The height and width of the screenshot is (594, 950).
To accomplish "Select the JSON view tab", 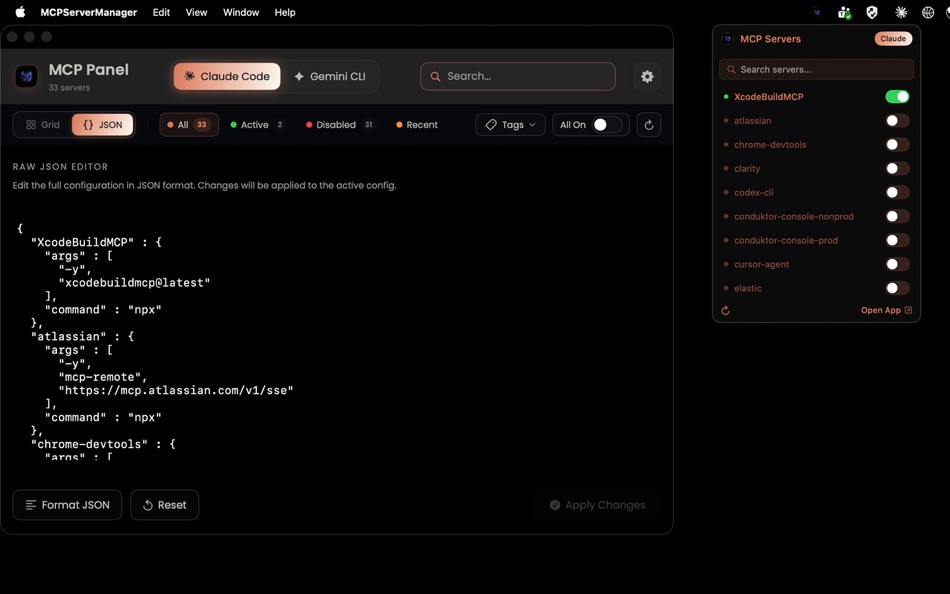I will (x=102, y=125).
